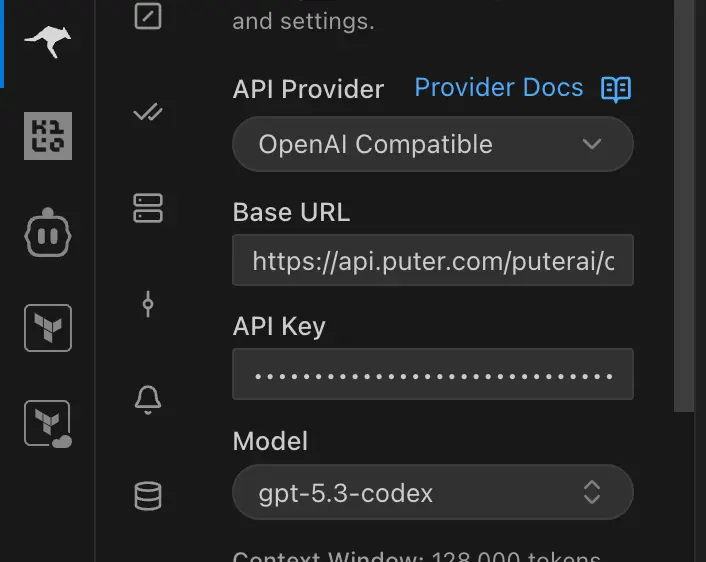Open the Kilo Code sidebar icon
The image size is (706, 562).
(48, 136)
